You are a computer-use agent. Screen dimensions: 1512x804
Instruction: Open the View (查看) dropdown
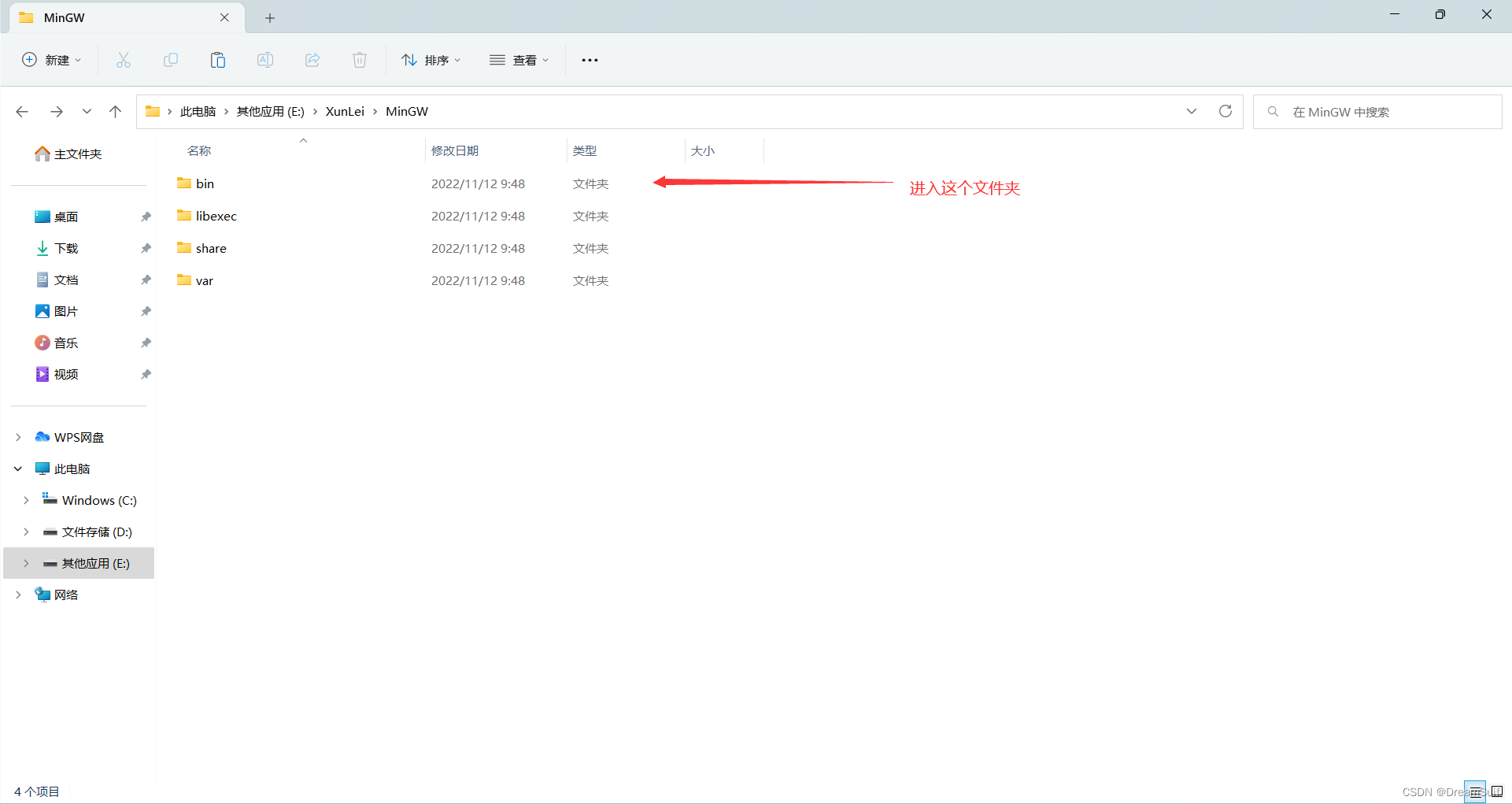tap(519, 60)
